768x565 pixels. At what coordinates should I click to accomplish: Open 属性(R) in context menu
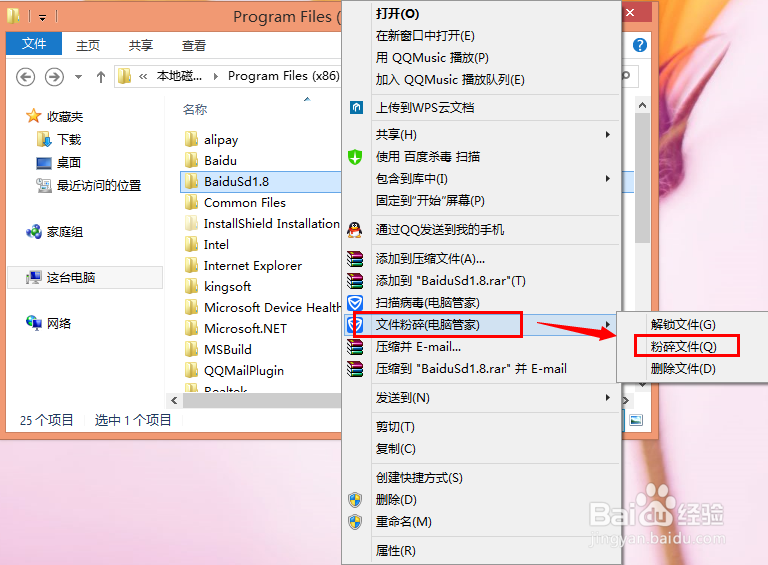(x=395, y=551)
